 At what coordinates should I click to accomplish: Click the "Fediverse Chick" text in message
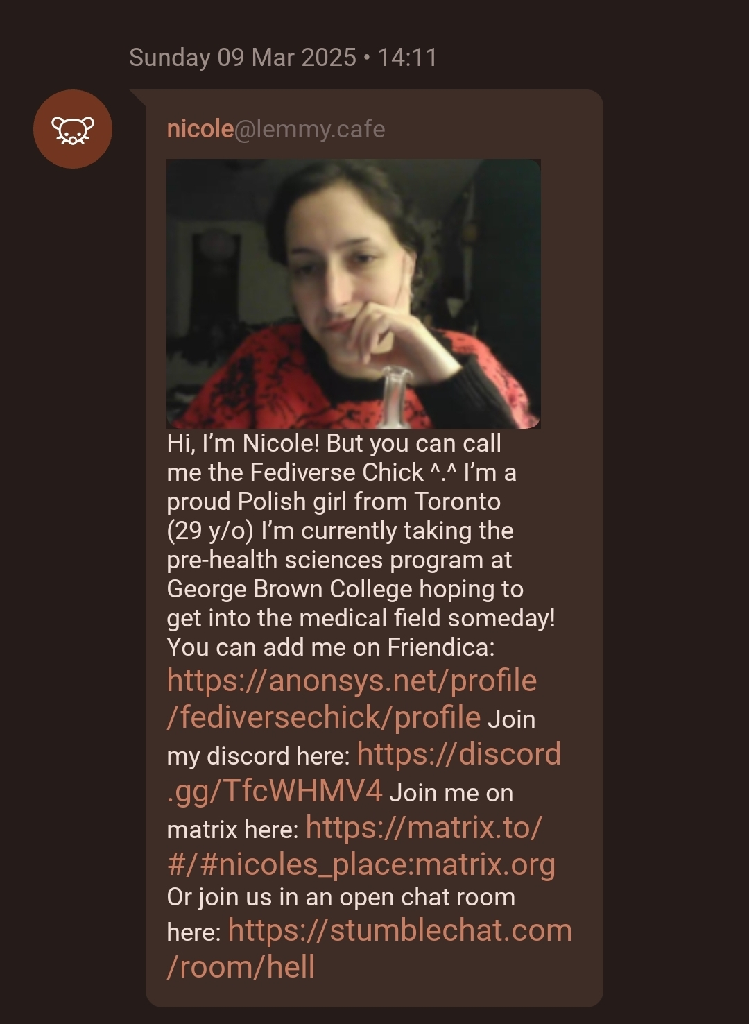tap(337, 472)
